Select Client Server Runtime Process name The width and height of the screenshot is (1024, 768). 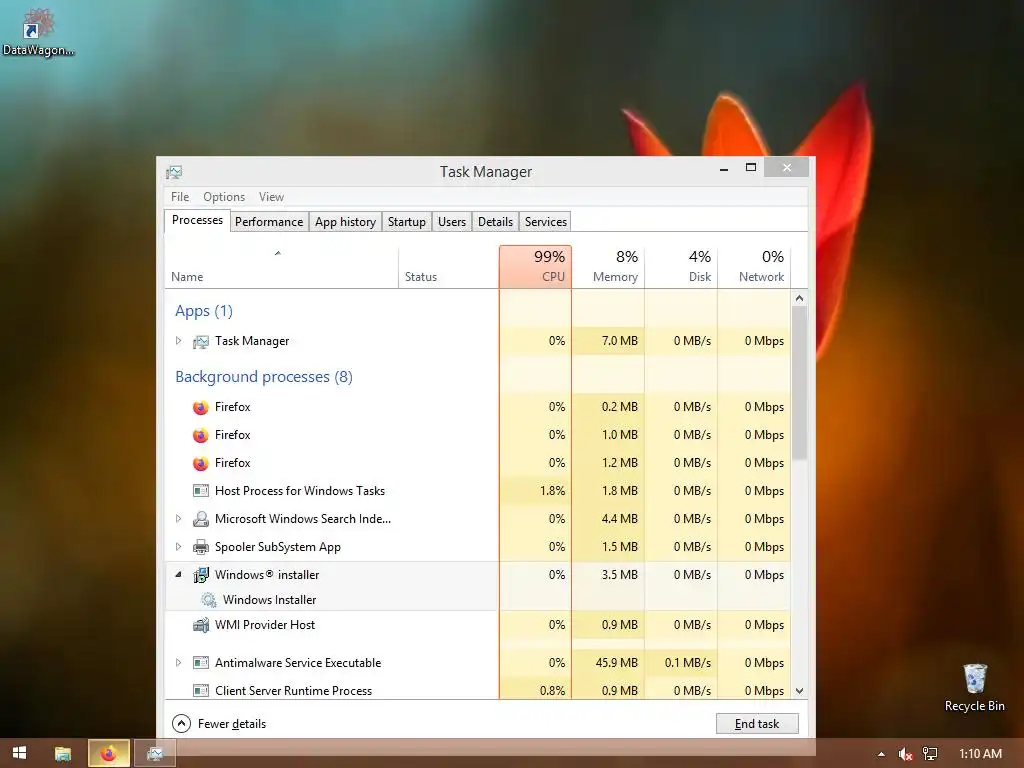293,691
